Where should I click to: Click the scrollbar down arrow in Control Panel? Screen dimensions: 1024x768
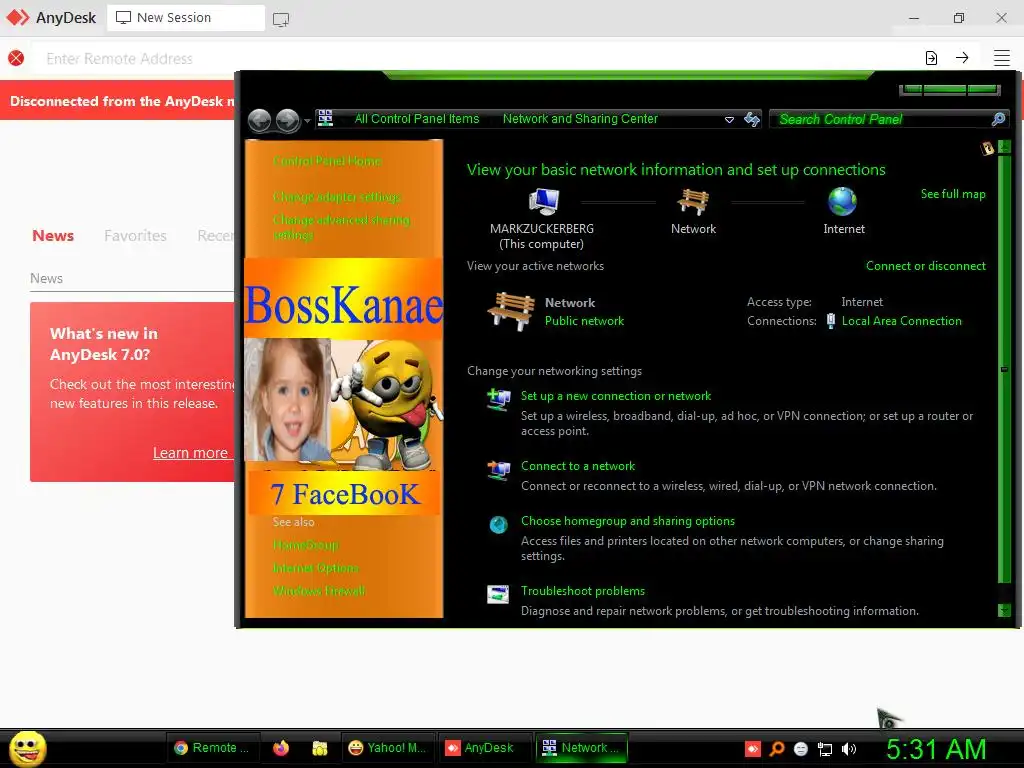[x=1004, y=610]
